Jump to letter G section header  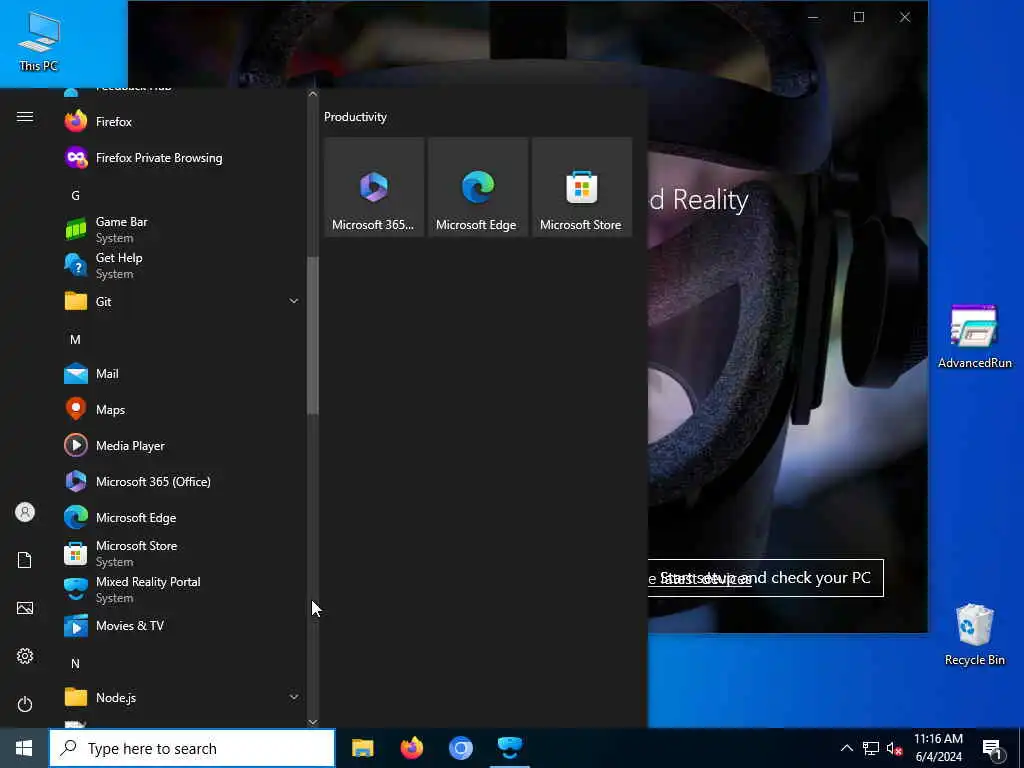pos(75,195)
